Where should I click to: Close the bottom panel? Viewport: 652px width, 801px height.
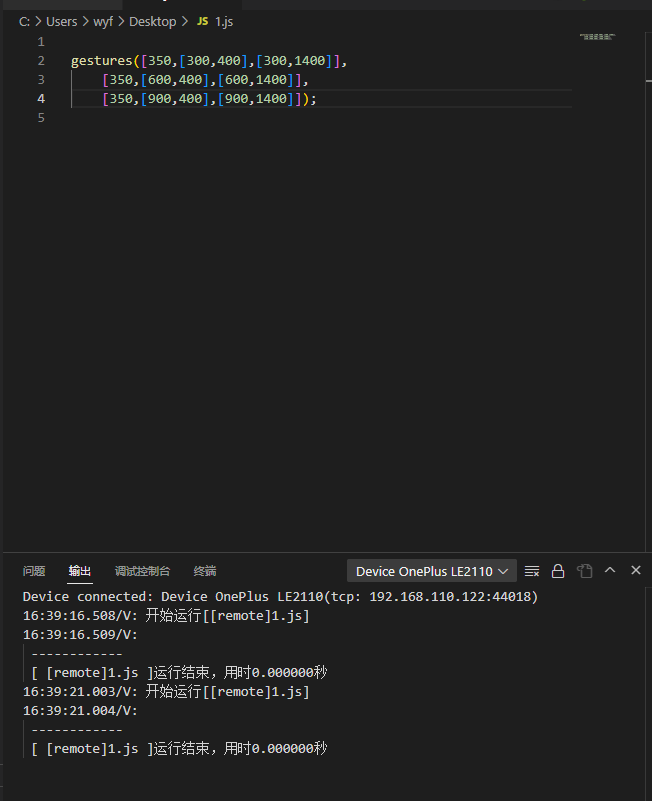[636, 570]
